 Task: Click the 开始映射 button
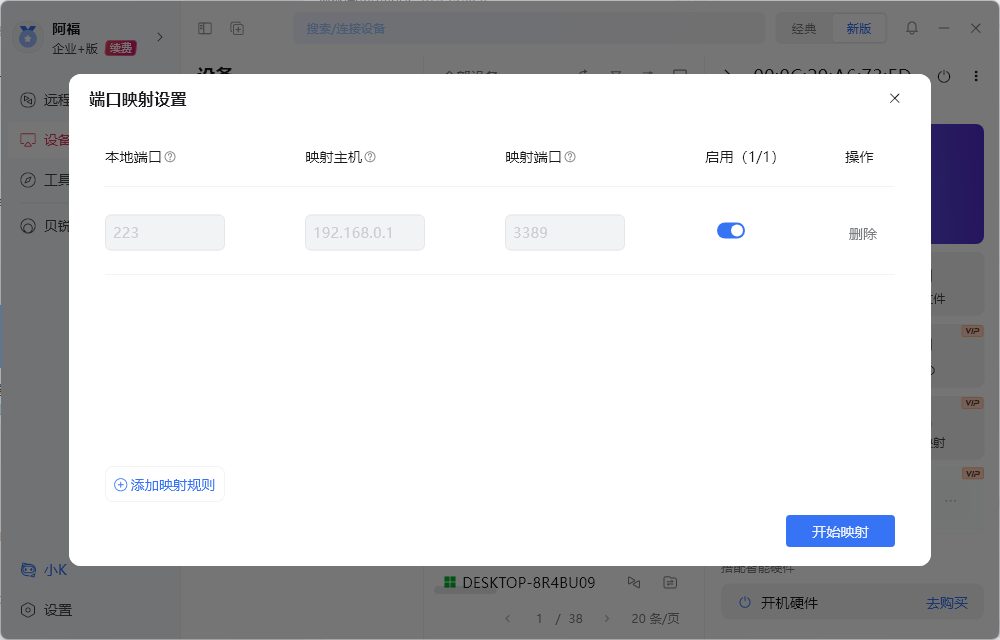click(x=840, y=531)
